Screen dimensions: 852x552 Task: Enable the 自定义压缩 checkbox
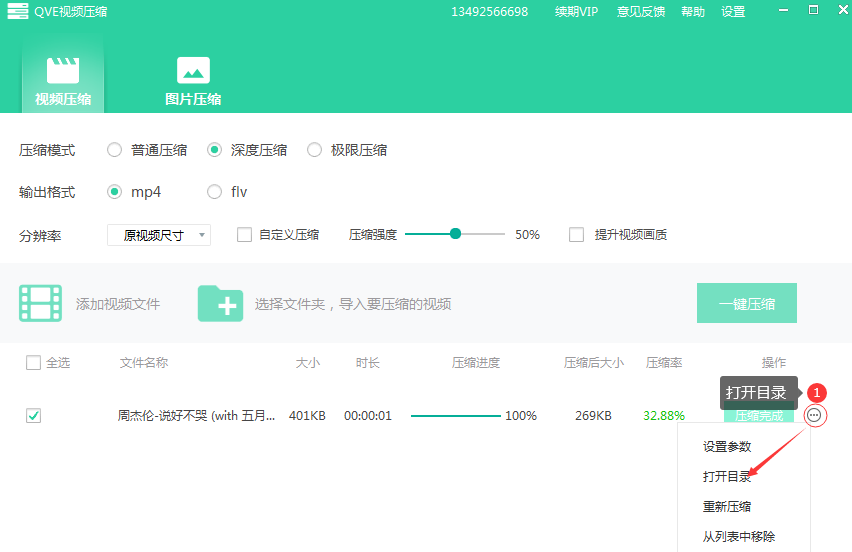(x=244, y=235)
